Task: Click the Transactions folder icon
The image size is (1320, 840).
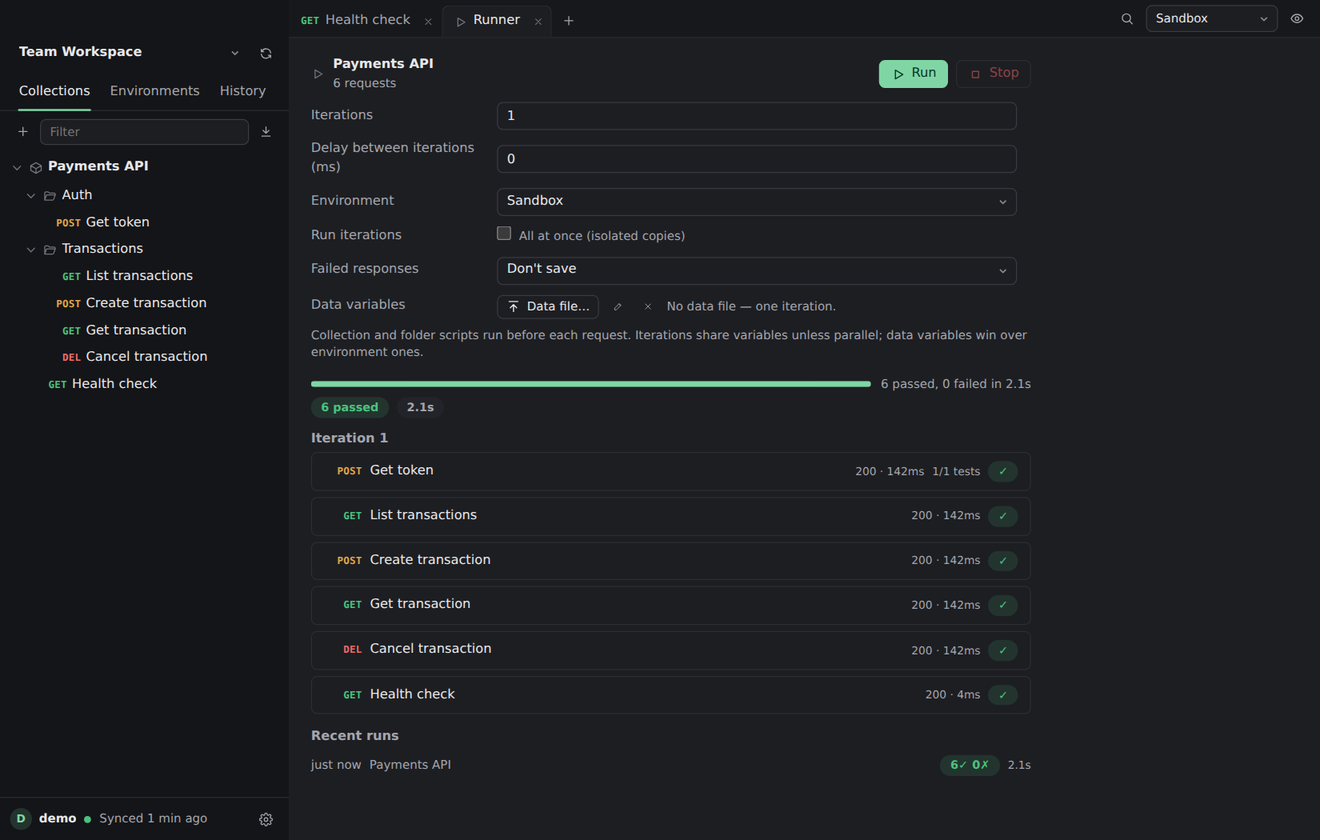Action: click(x=50, y=250)
